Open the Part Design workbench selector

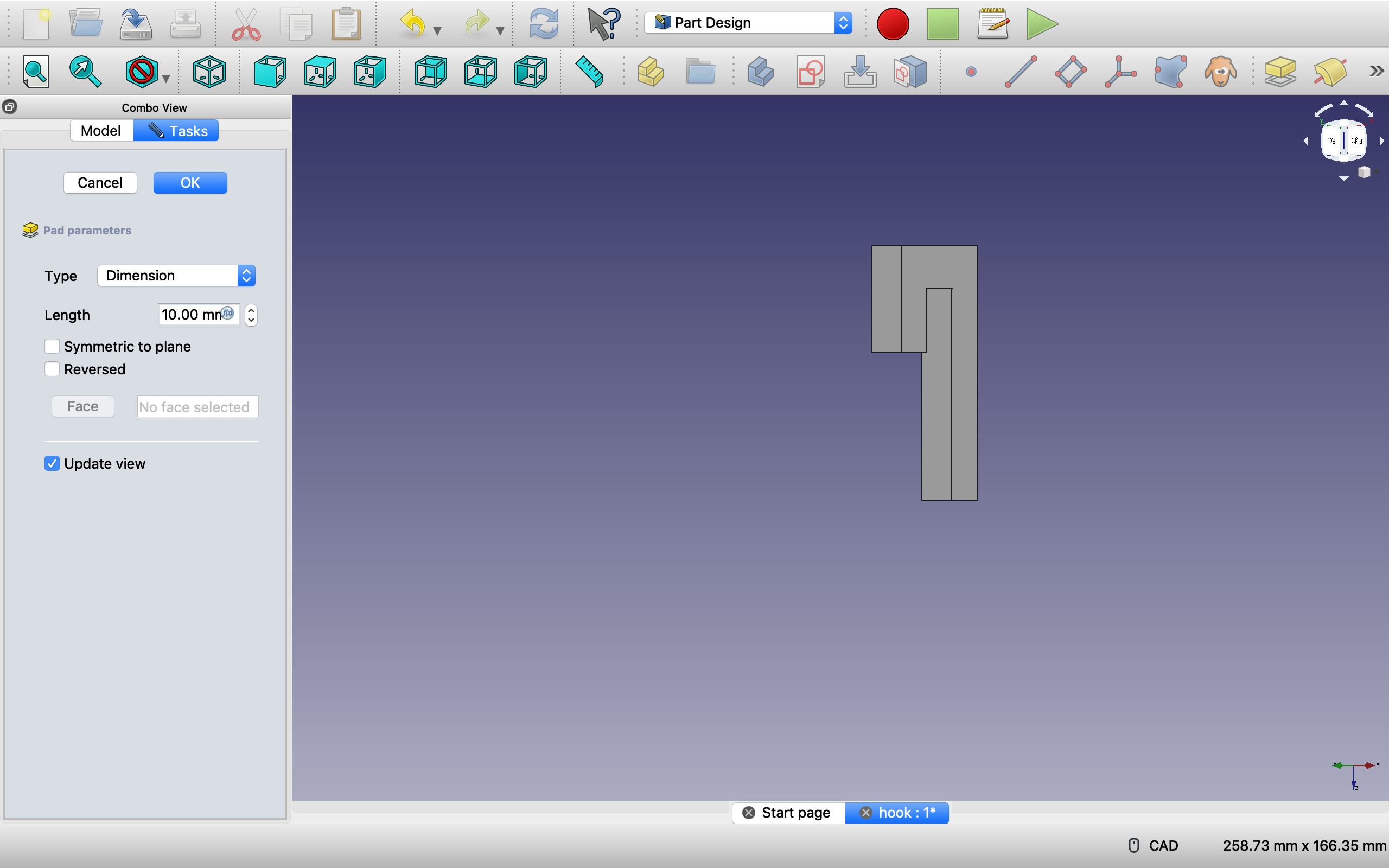tap(748, 23)
